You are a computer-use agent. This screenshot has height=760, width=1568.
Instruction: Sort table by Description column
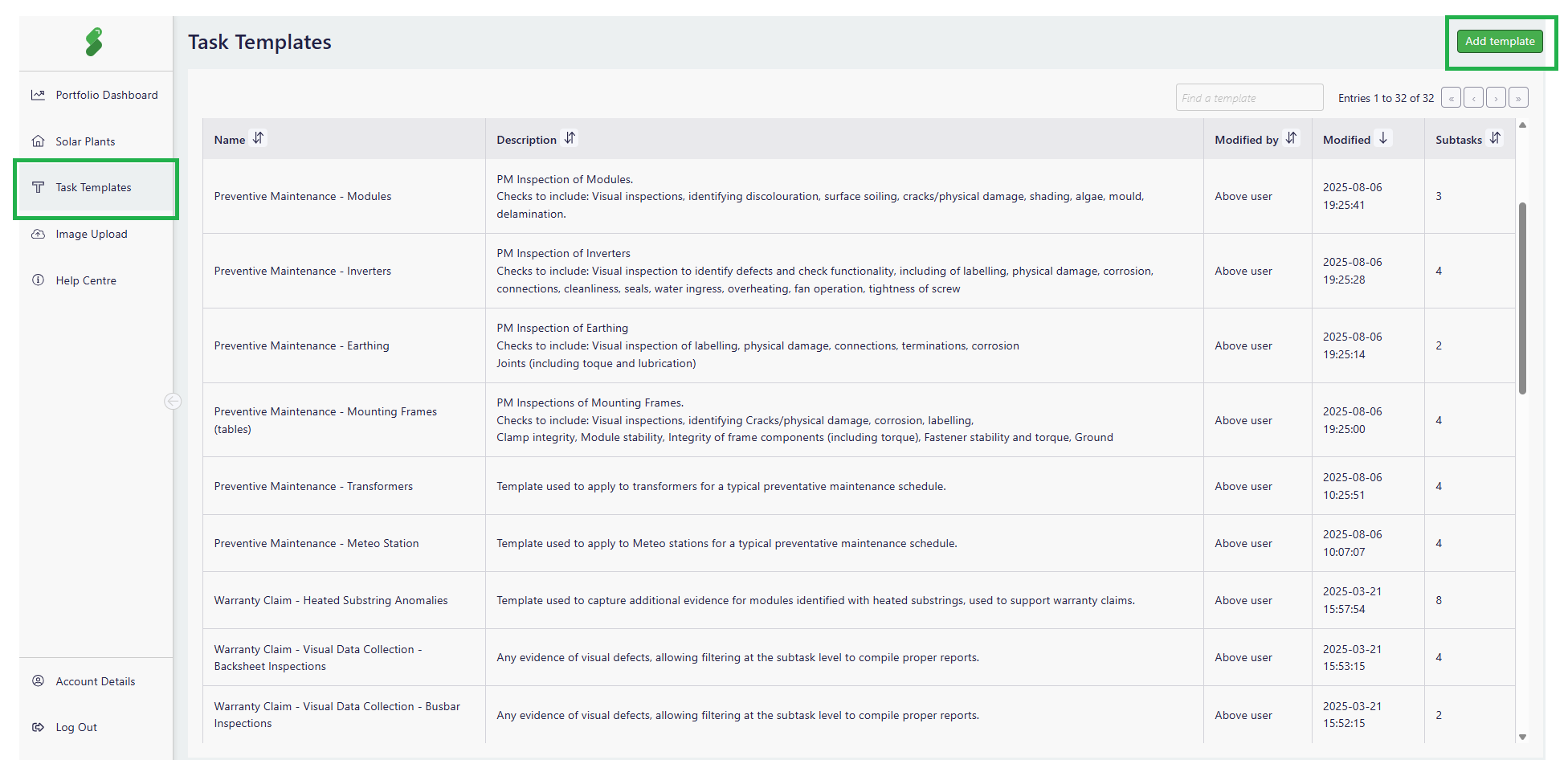pos(570,138)
